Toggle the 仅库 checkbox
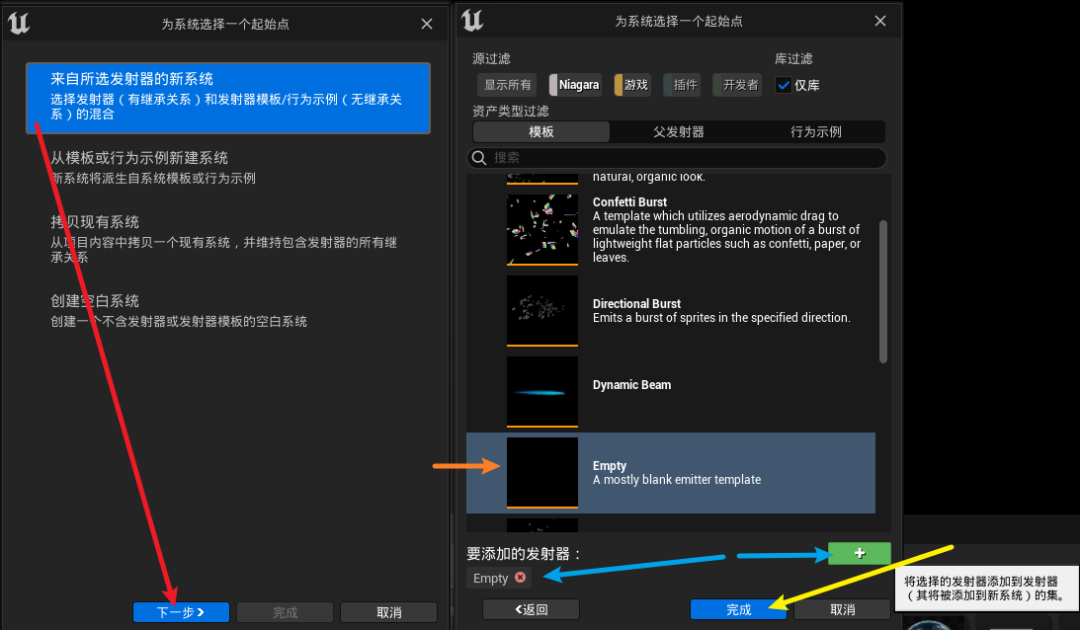 click(784, 85)
